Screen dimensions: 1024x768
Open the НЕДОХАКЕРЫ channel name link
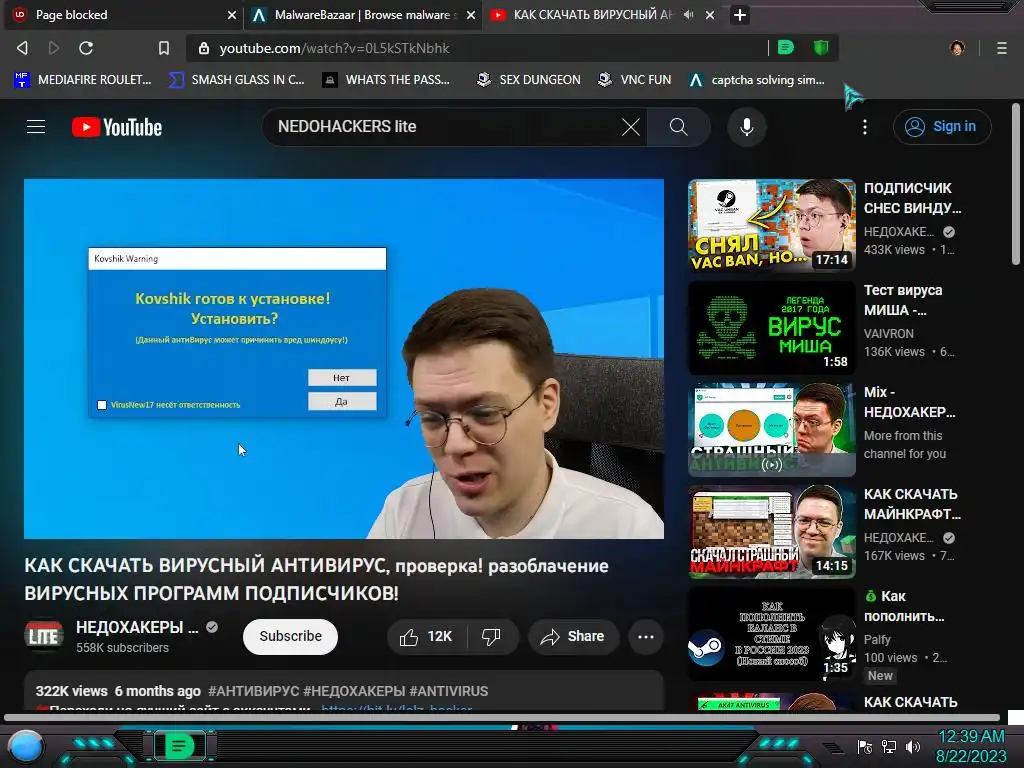coord(137,627)
